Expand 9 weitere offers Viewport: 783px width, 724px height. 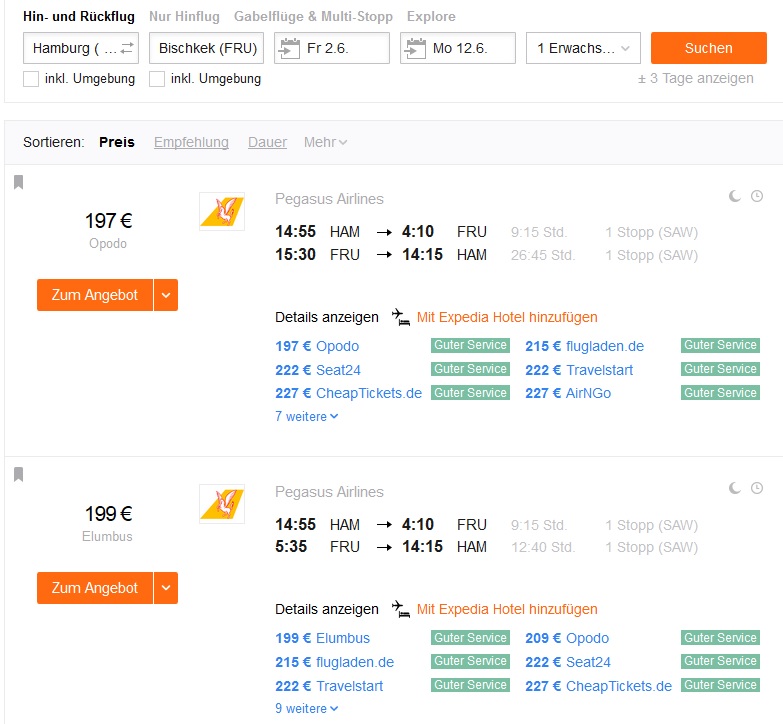point(307,709)
